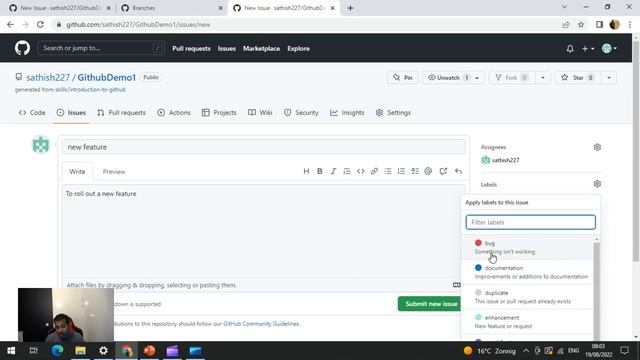Switch to the Preview tab
The height and width of the screenshot is (360, 640).
tap(114, 171)
